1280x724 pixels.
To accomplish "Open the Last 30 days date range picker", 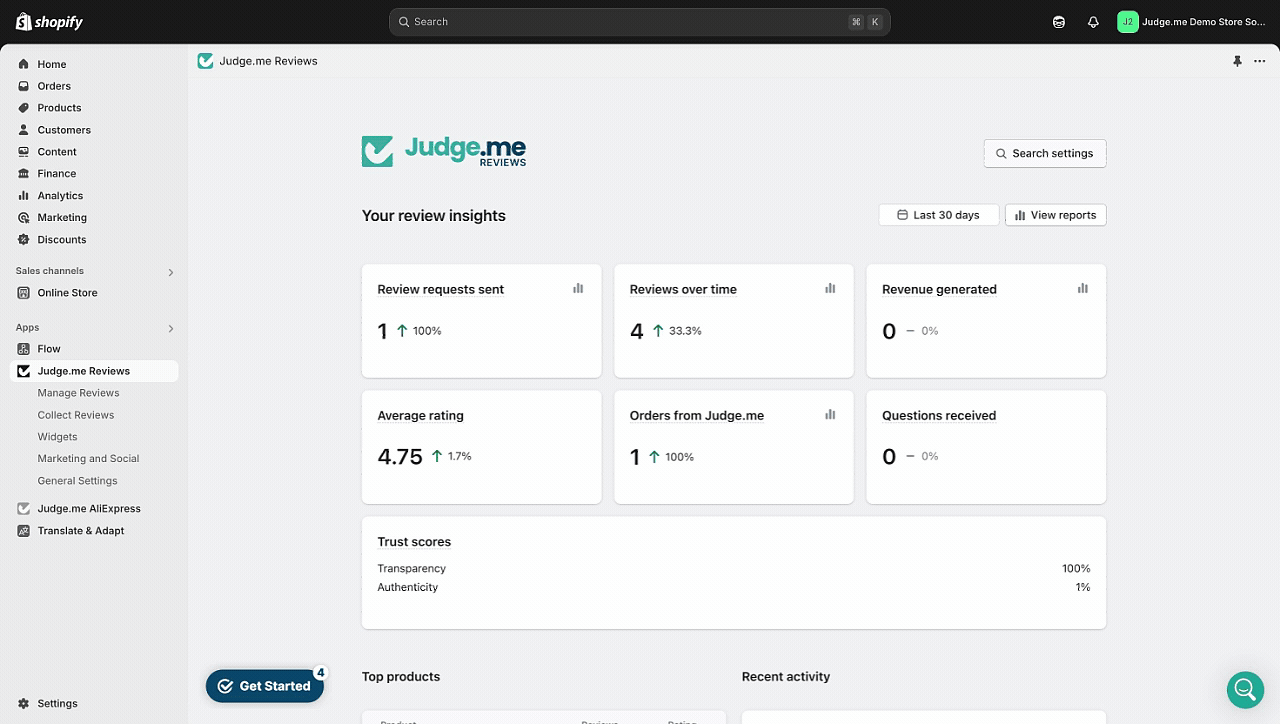I will pyautogui.click(x=938, y=215).
